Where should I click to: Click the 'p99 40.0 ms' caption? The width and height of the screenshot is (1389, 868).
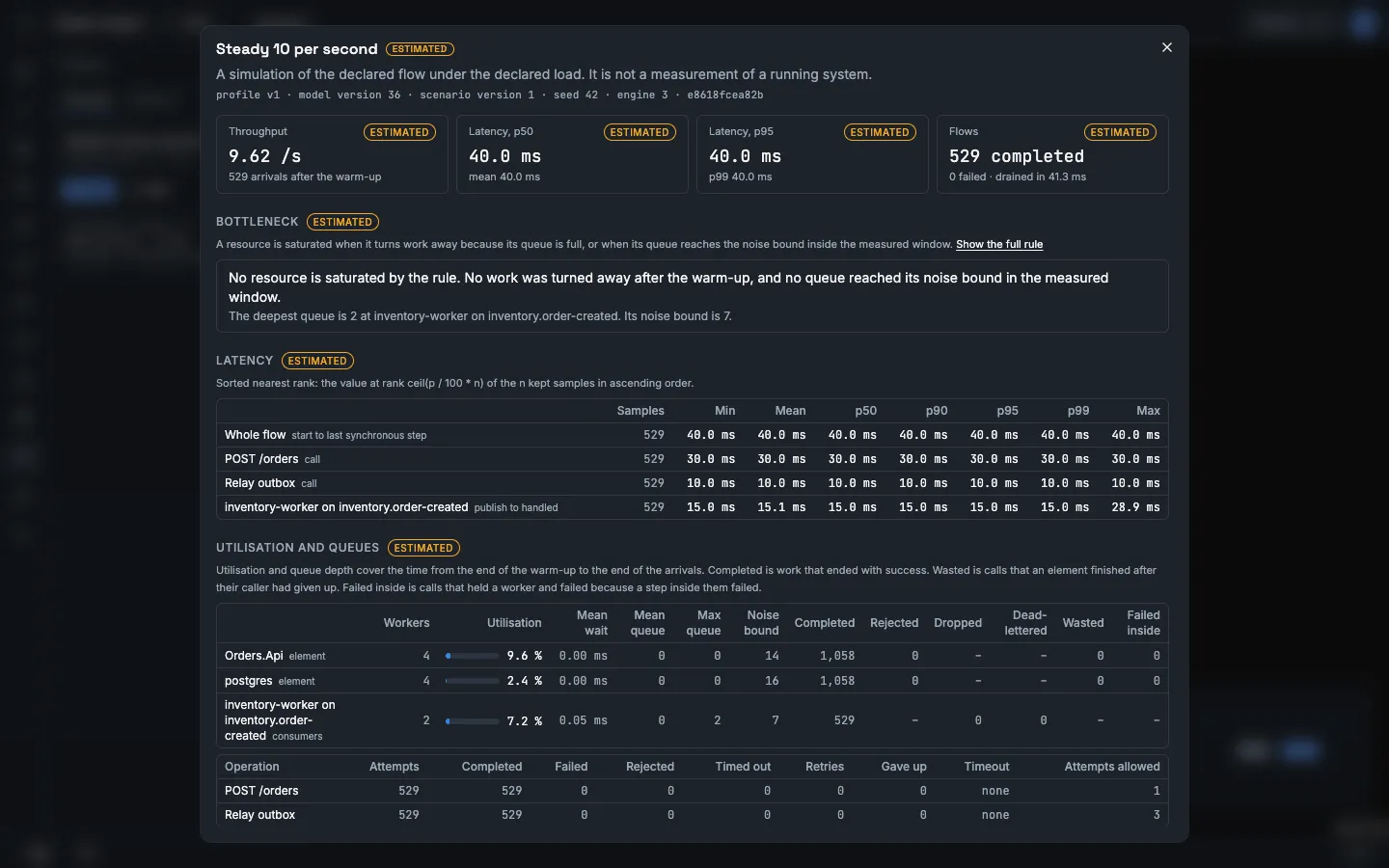[x=741, y=177]
